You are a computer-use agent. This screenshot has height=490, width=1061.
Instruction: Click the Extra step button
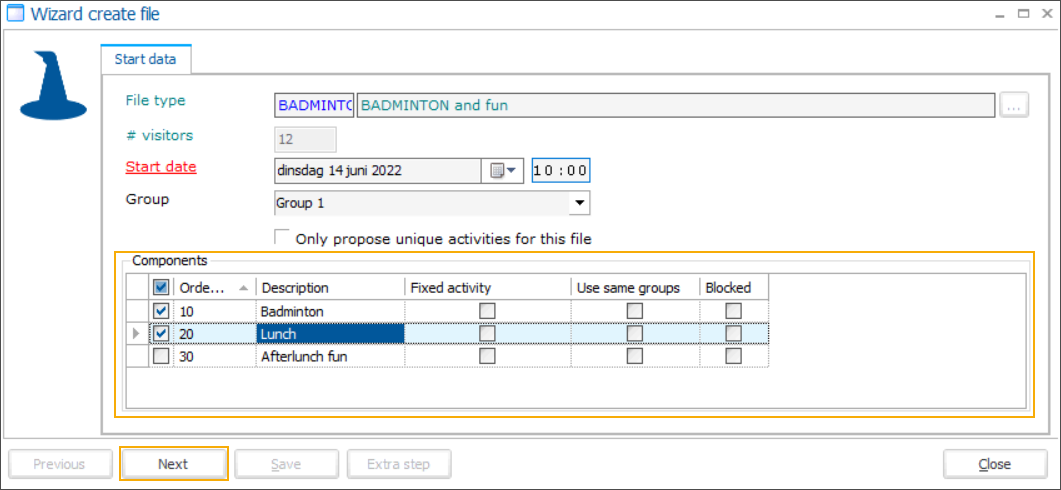pyautogui.click(x=399, y=464)
